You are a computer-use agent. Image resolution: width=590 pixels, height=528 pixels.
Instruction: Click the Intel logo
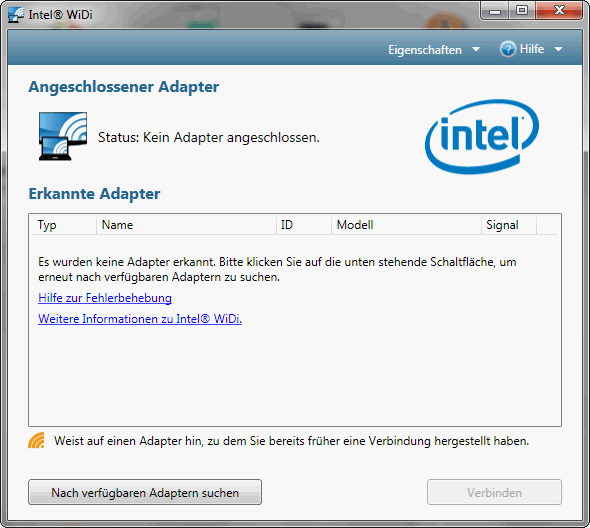482,136
